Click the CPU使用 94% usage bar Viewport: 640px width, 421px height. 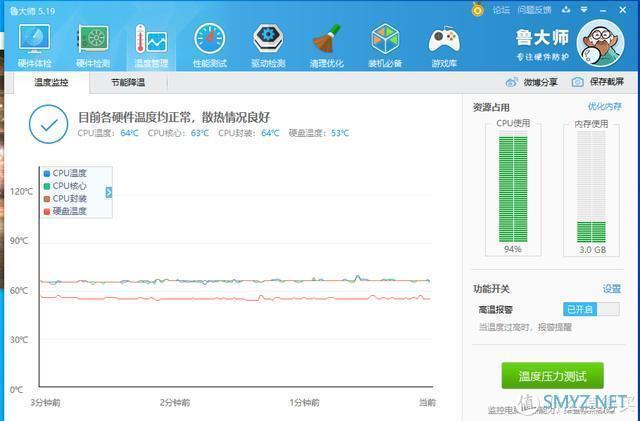coord(513,189)
